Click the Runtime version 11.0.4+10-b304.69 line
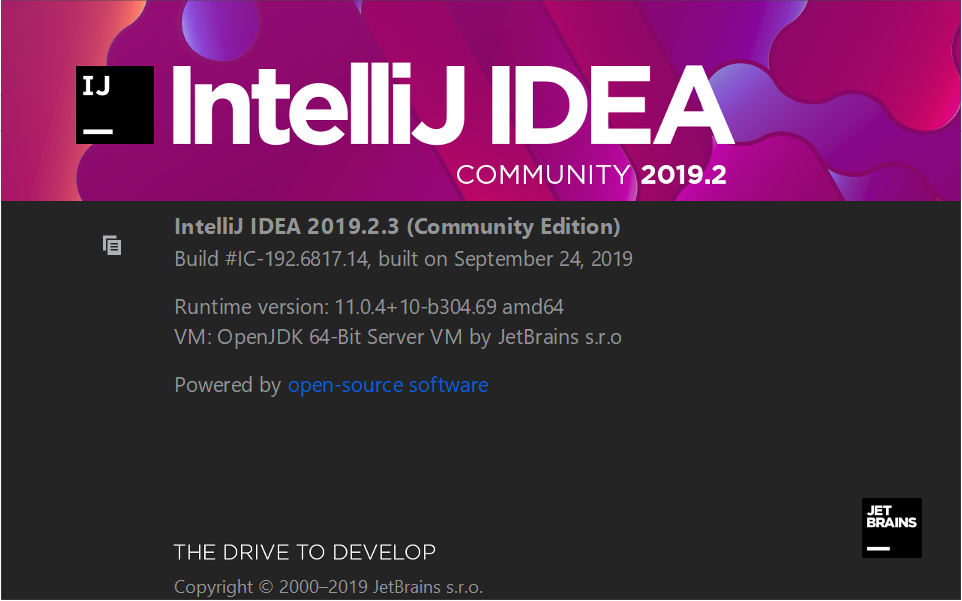Image resolution: width=962 pixels, height=601 pixels. (369, 307)
